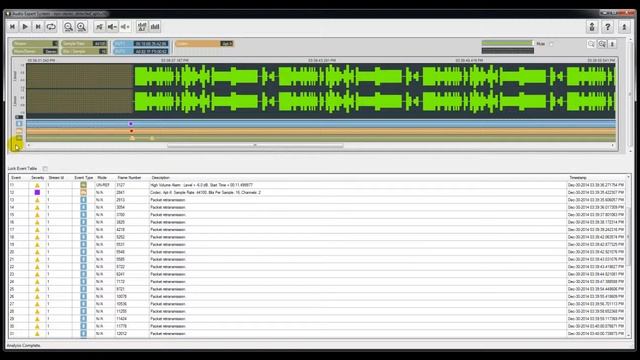The height and width of the screenshot is (360, 640).
Task: Sort by the Timestamp column header
Action: (578, 178)
